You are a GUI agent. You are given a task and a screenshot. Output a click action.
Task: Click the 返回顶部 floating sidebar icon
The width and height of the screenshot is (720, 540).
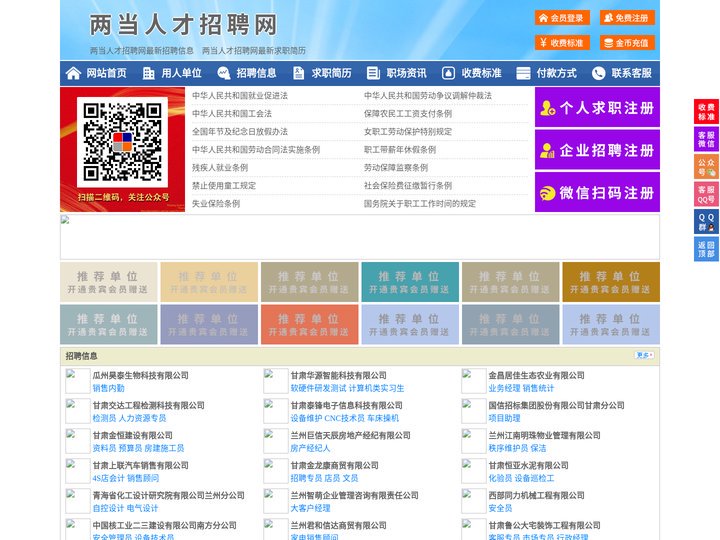706,249
